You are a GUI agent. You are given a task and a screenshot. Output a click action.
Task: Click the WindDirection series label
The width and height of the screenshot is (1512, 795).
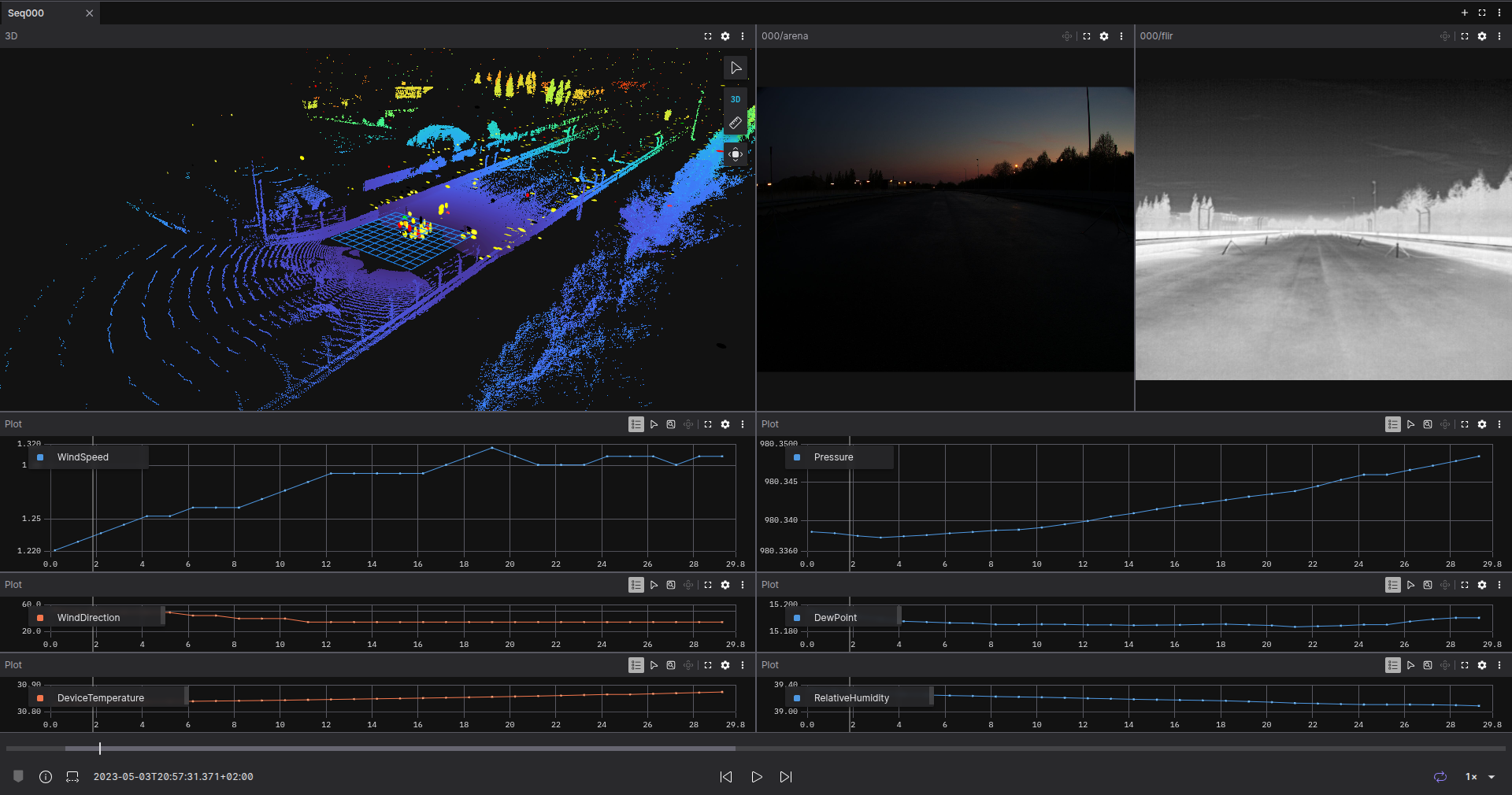click(x=88, y=618)
